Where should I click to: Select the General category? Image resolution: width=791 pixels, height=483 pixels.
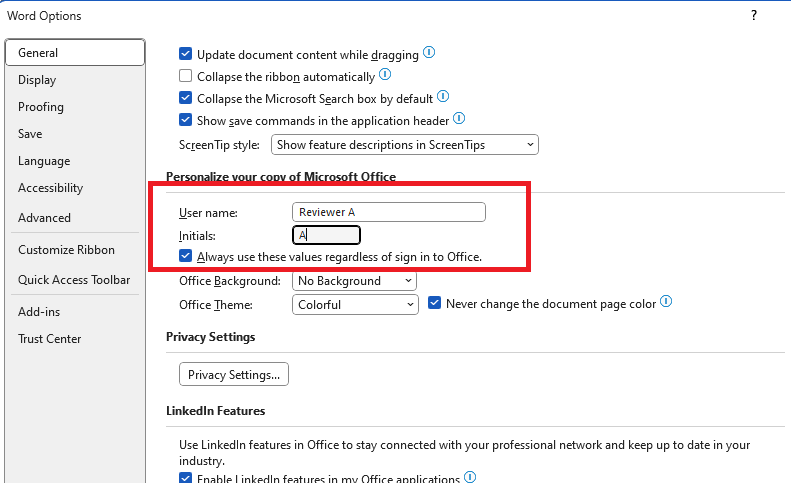[75, 52]
